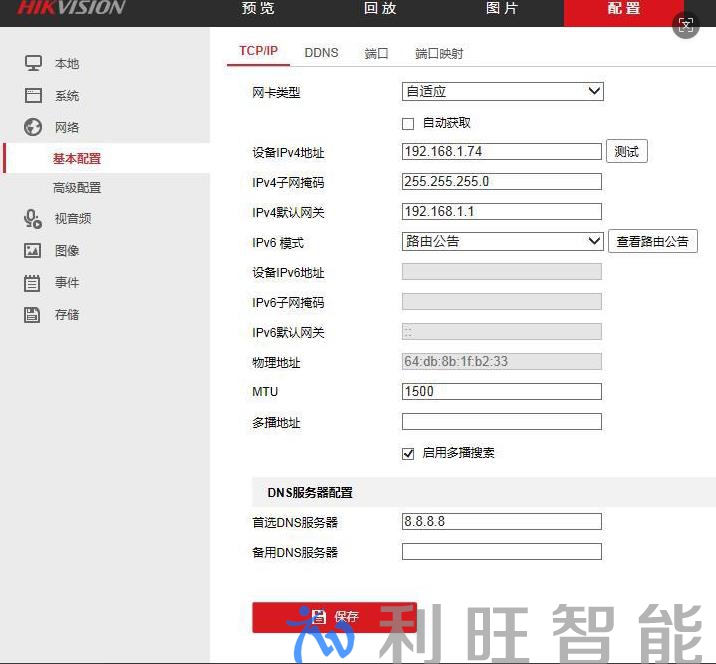Click the fullscreen expand icon at top right
The width and height of the screenshot is (716, 664).
coord(686,26)
